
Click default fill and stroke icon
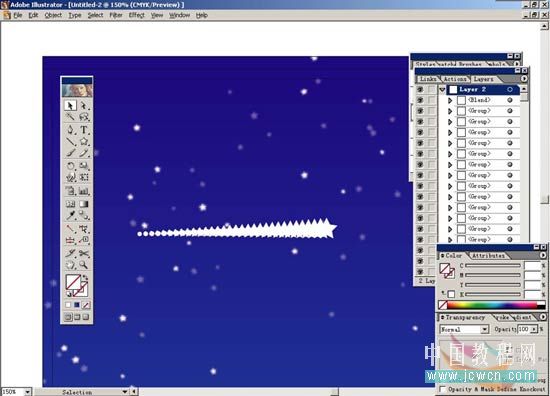click(69, 294)
